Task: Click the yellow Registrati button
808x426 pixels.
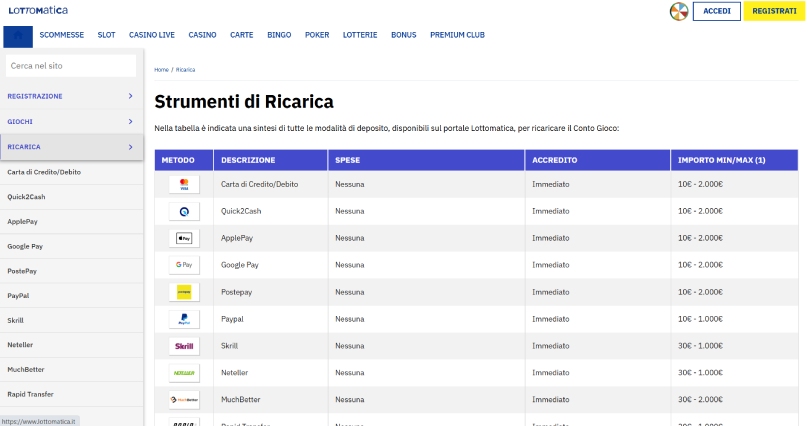Action: pyautogui.click(x=774, y=11)
